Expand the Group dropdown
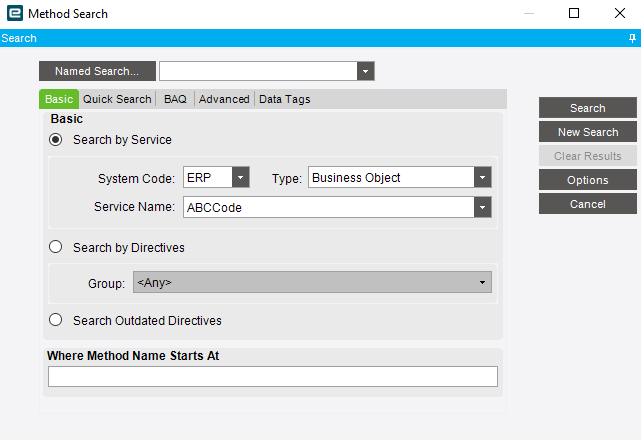The width and height of the screenshot is (641, 440). pyautogui.click(x=483, y=283)
